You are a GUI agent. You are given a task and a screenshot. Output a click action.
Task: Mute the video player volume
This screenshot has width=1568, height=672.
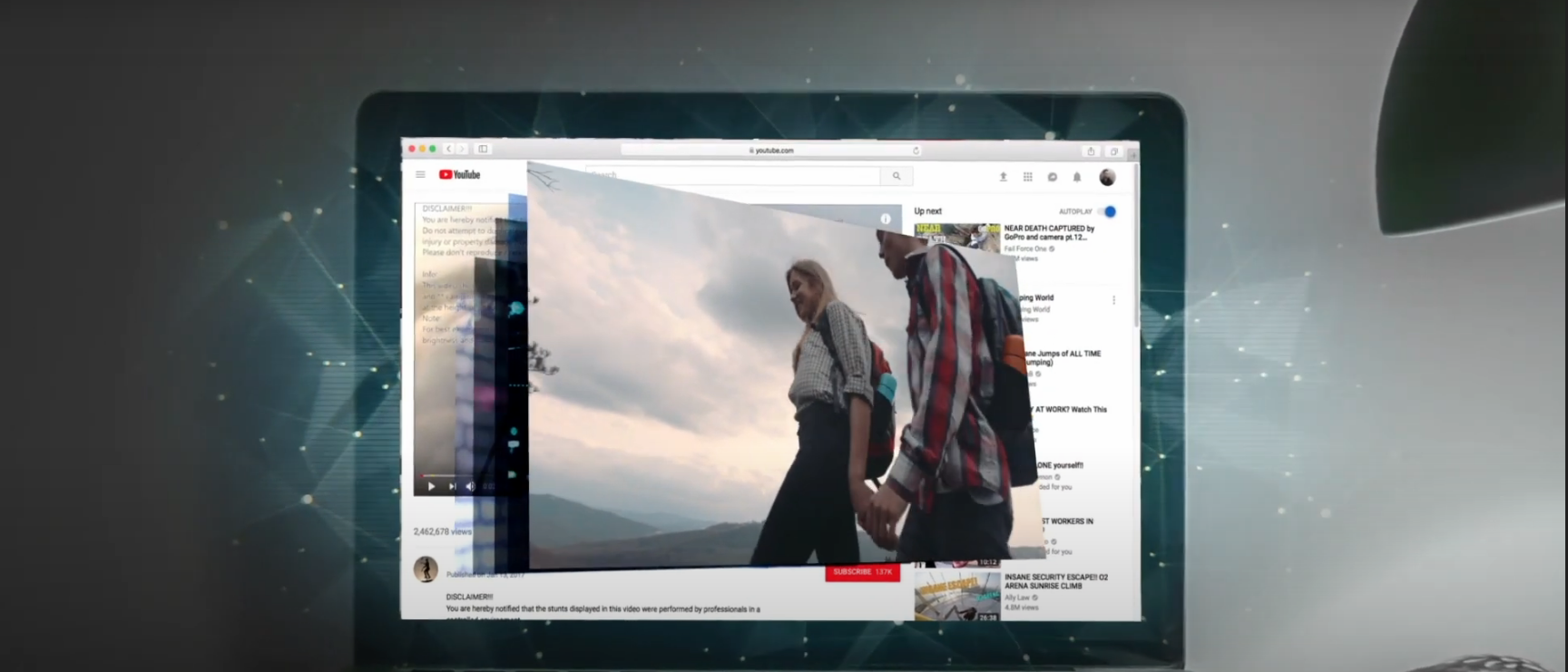469,486
